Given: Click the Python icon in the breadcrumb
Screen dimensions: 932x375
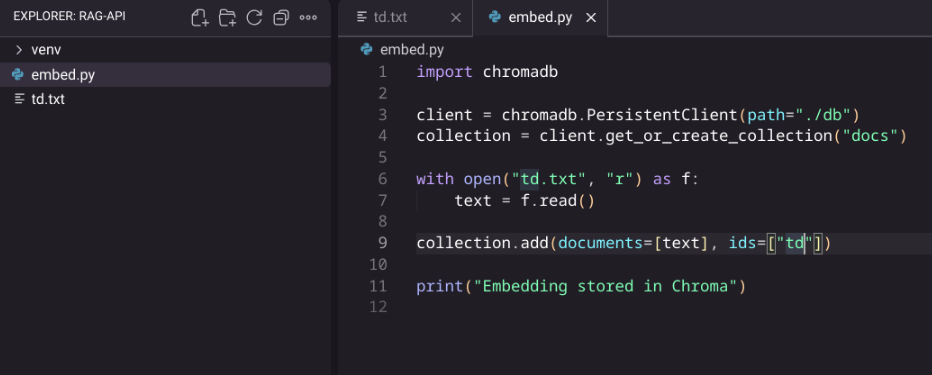Looking at the screenshot, I should pyautogui.click(x=366, y=49).
